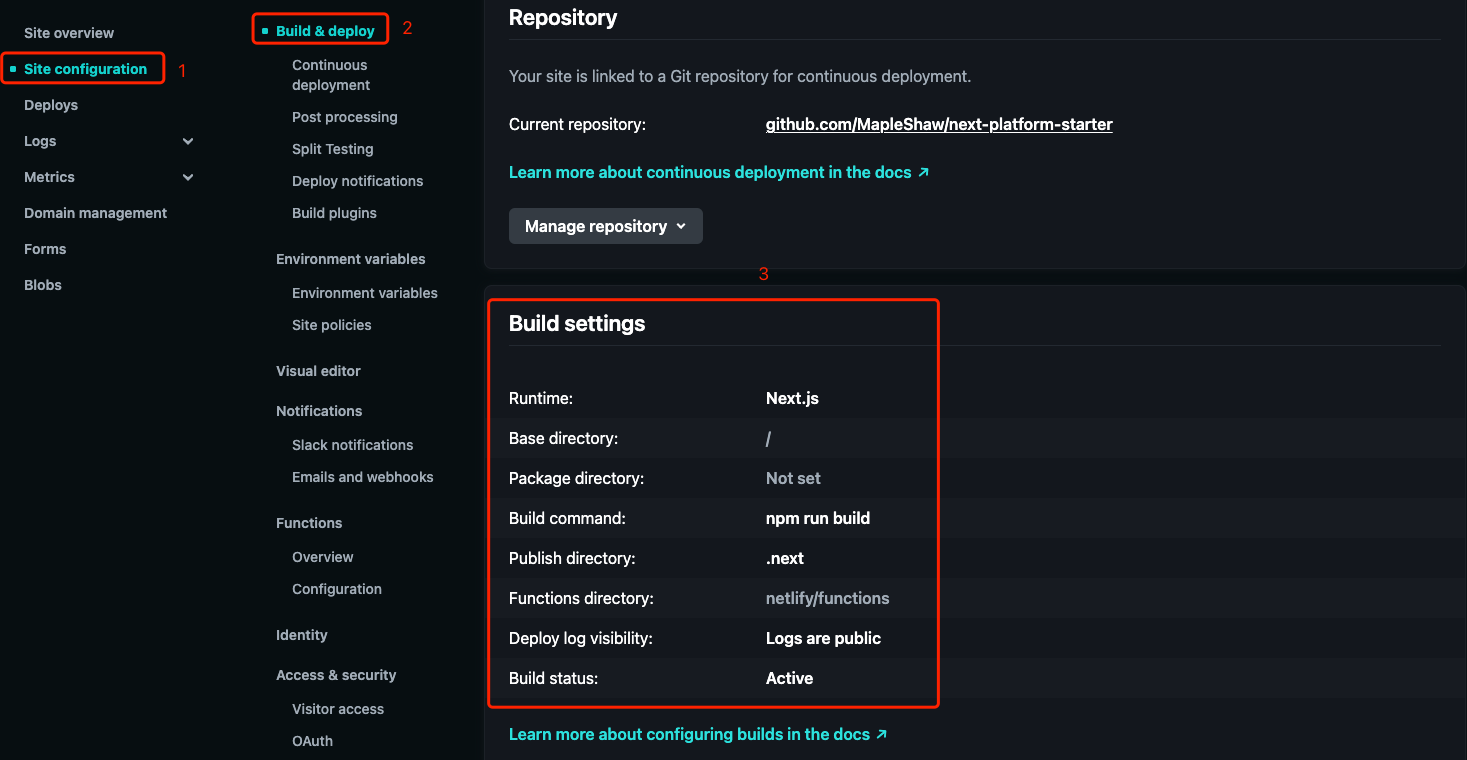Expand the Metrics chevron in sidebar
Viewport: 1467px width, 760px height.
pos(188,177)
